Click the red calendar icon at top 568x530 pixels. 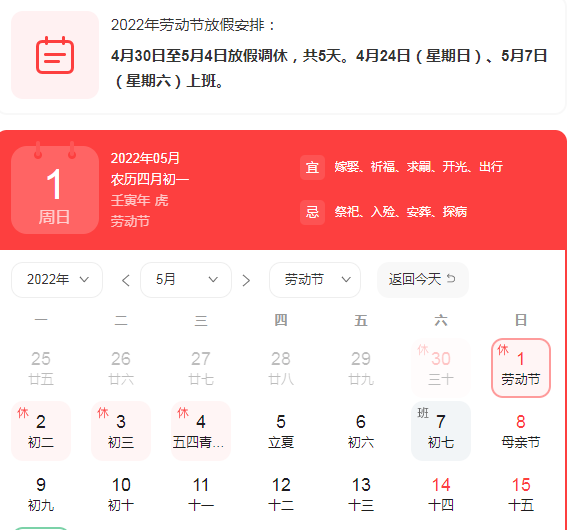click(x=55, y=55)
